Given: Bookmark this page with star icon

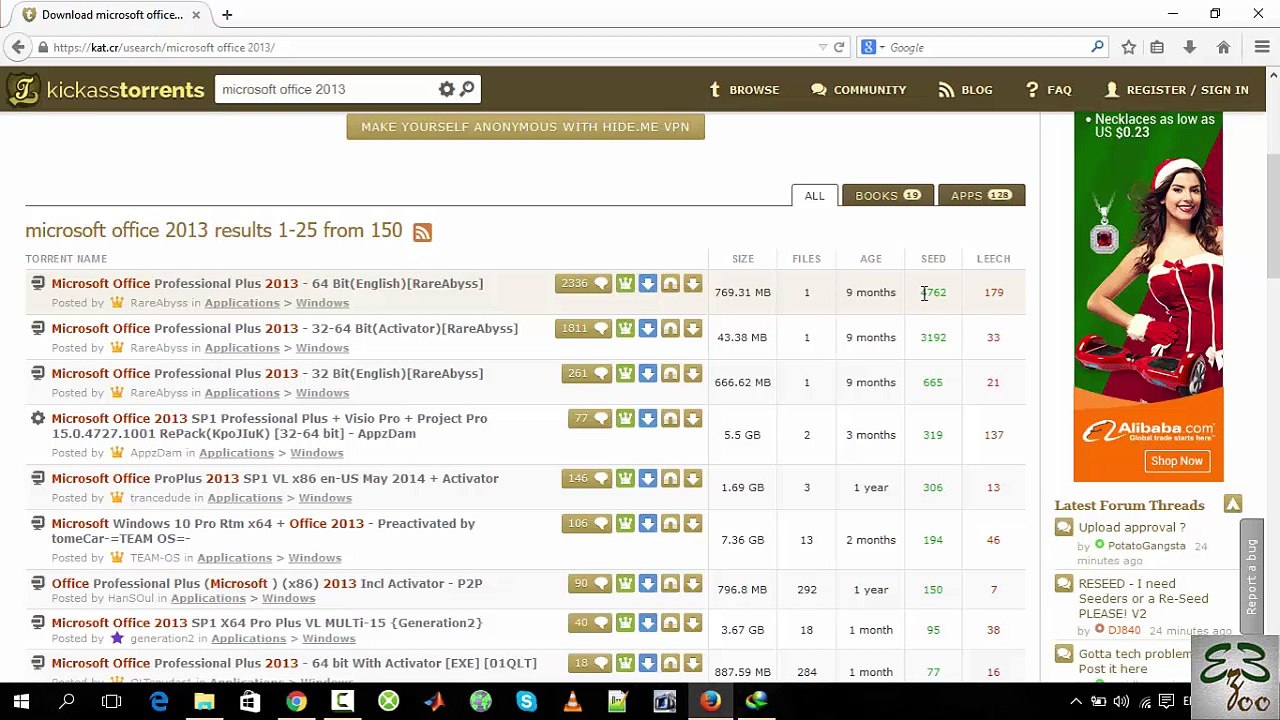Looking at the screenshot, I should coord(1128,47).
